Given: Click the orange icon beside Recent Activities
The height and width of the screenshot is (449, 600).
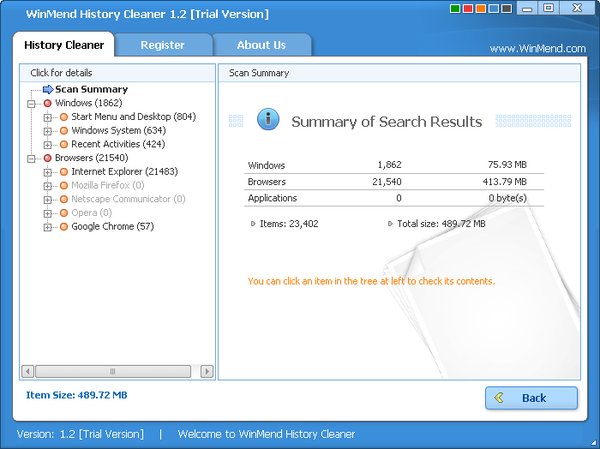Looking at the screenshot, I should (x=64, y=145).
